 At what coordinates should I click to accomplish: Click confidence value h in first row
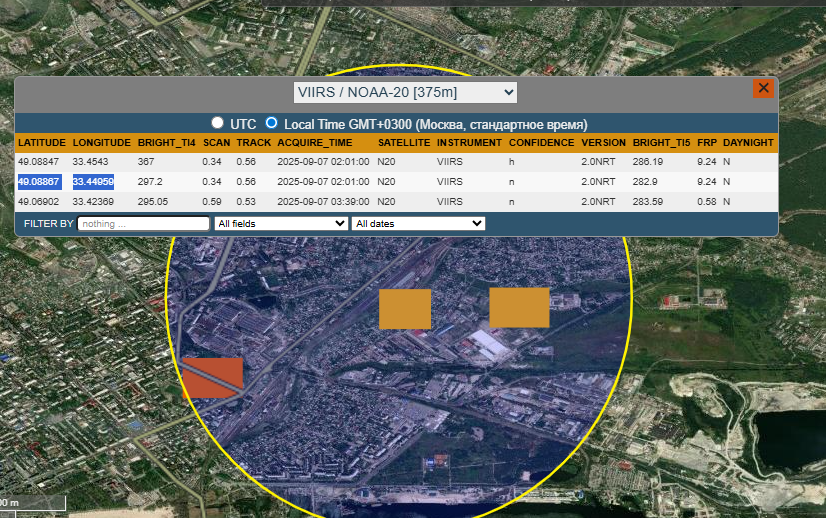click(x=512, y=162)
